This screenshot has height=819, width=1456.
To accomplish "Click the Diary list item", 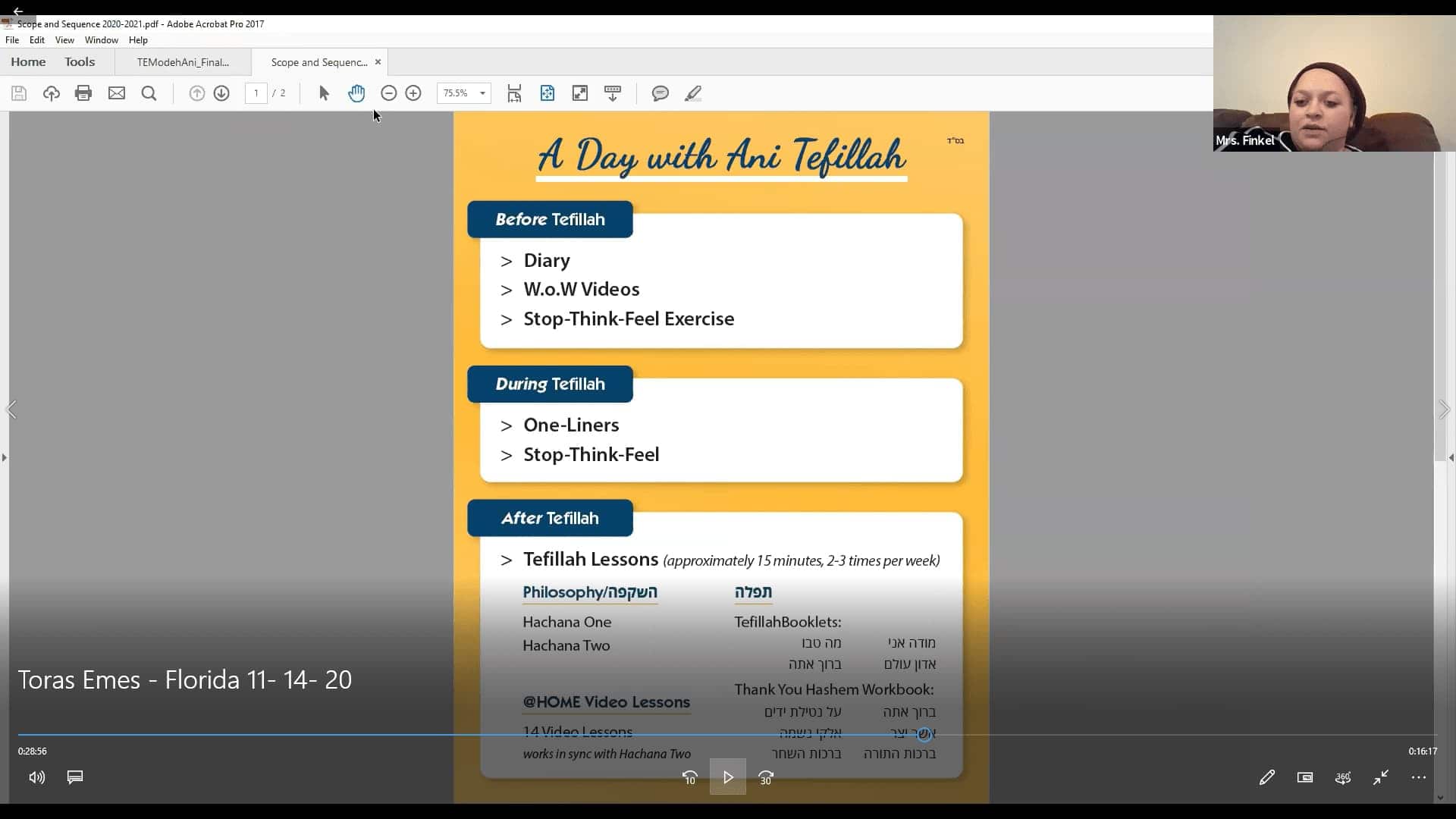I will (x=546, y=261).
